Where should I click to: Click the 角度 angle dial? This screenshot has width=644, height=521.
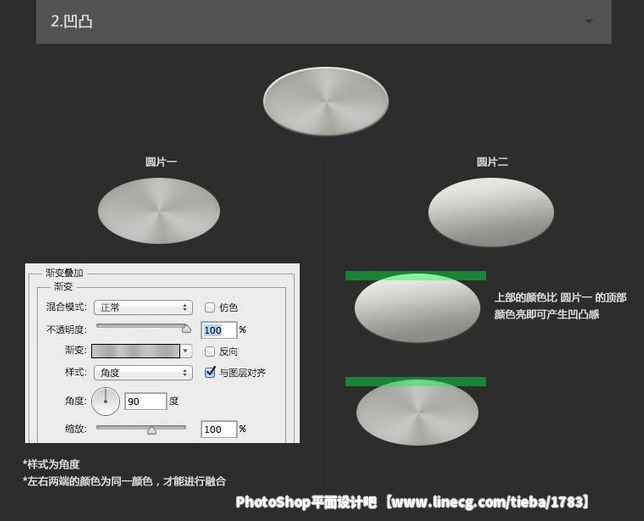(106, 401)
